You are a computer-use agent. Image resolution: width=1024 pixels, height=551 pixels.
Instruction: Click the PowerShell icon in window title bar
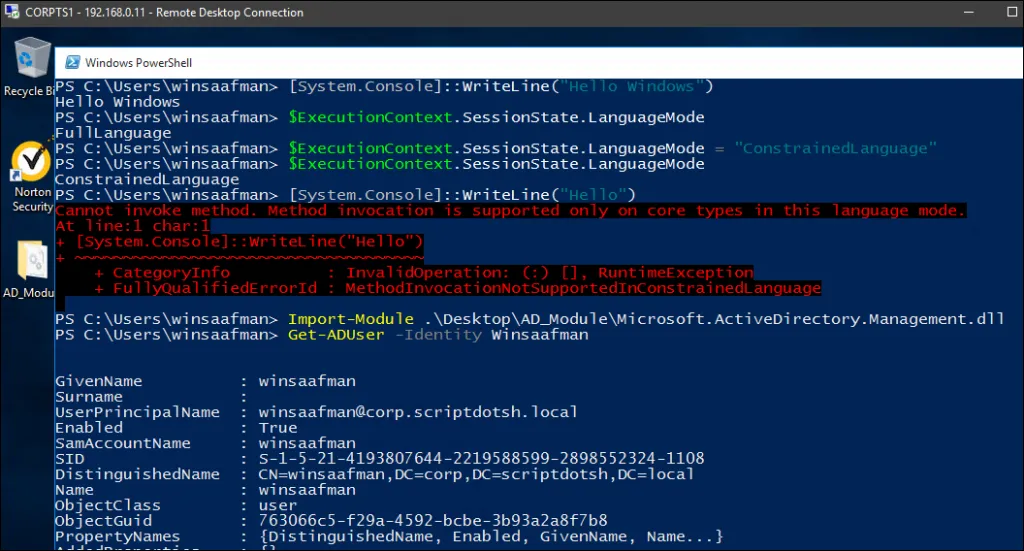click(x=72, y=63)
